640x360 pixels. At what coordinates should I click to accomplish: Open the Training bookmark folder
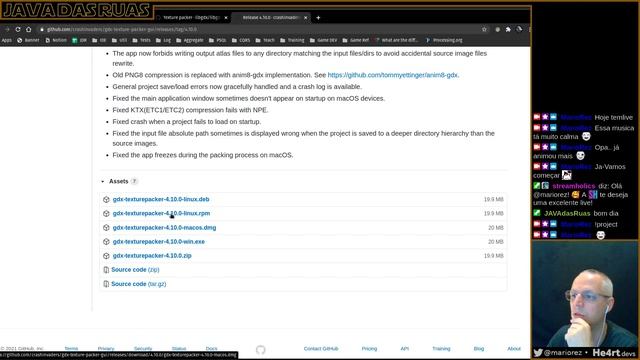pos(292,40)
